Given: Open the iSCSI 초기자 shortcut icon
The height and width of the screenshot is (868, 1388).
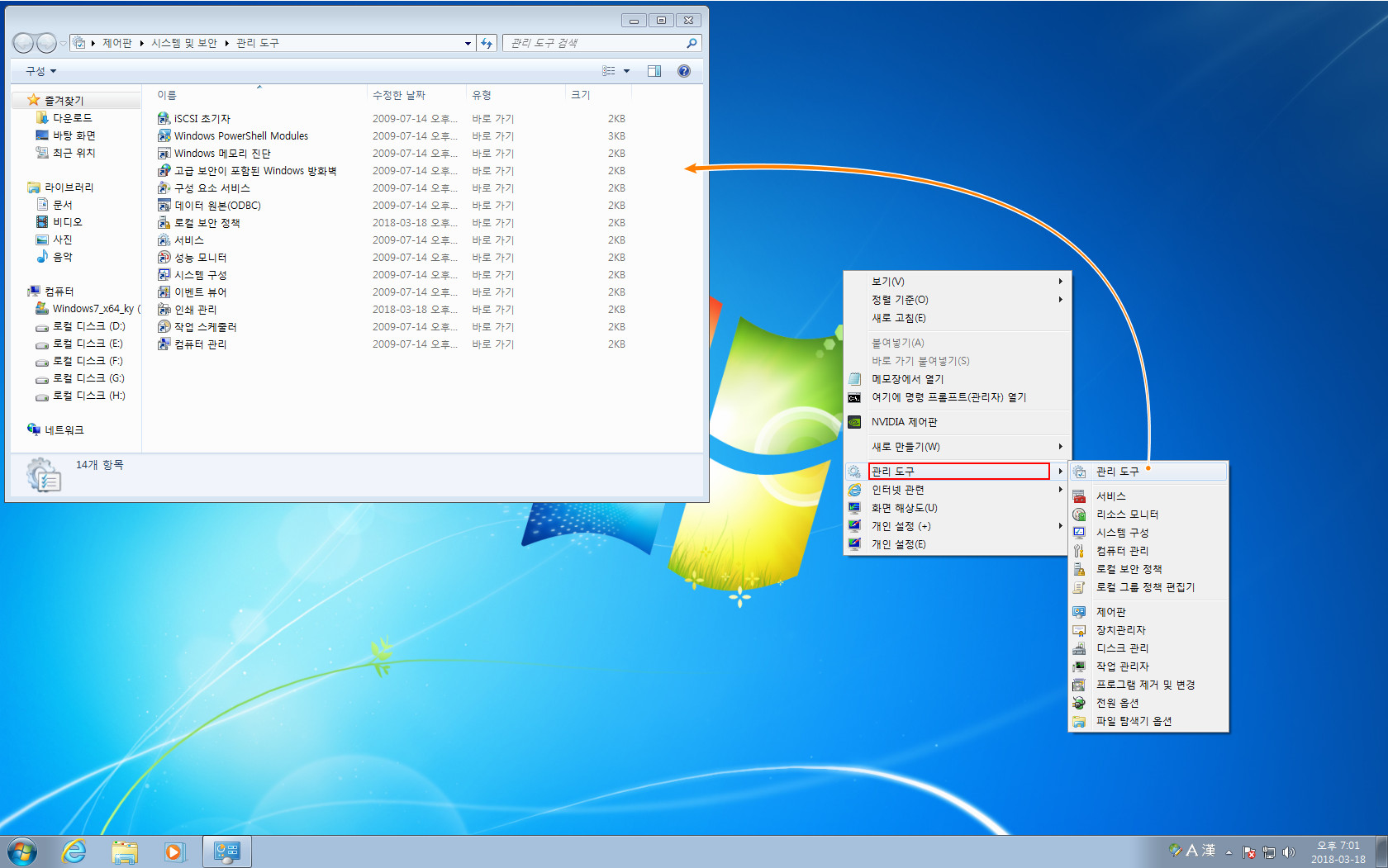Looking at the screenshot, I should [x=164, y=119].
